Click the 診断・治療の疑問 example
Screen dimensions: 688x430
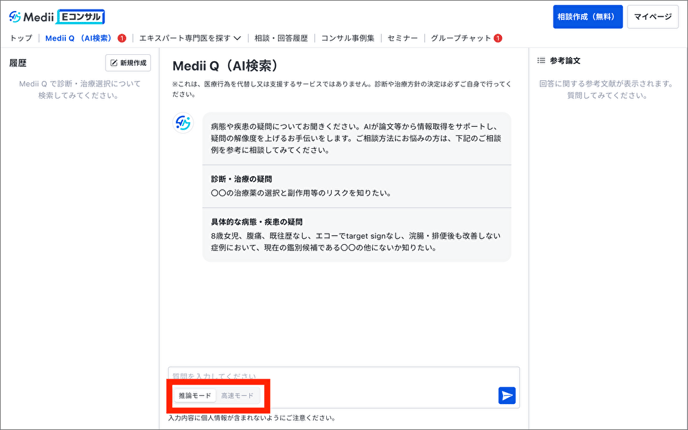[x=356, y=186]
